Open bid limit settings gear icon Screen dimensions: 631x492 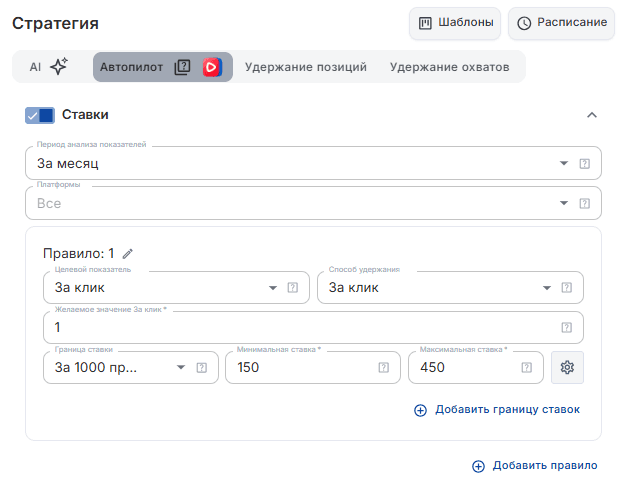click(x=567, y=367)
